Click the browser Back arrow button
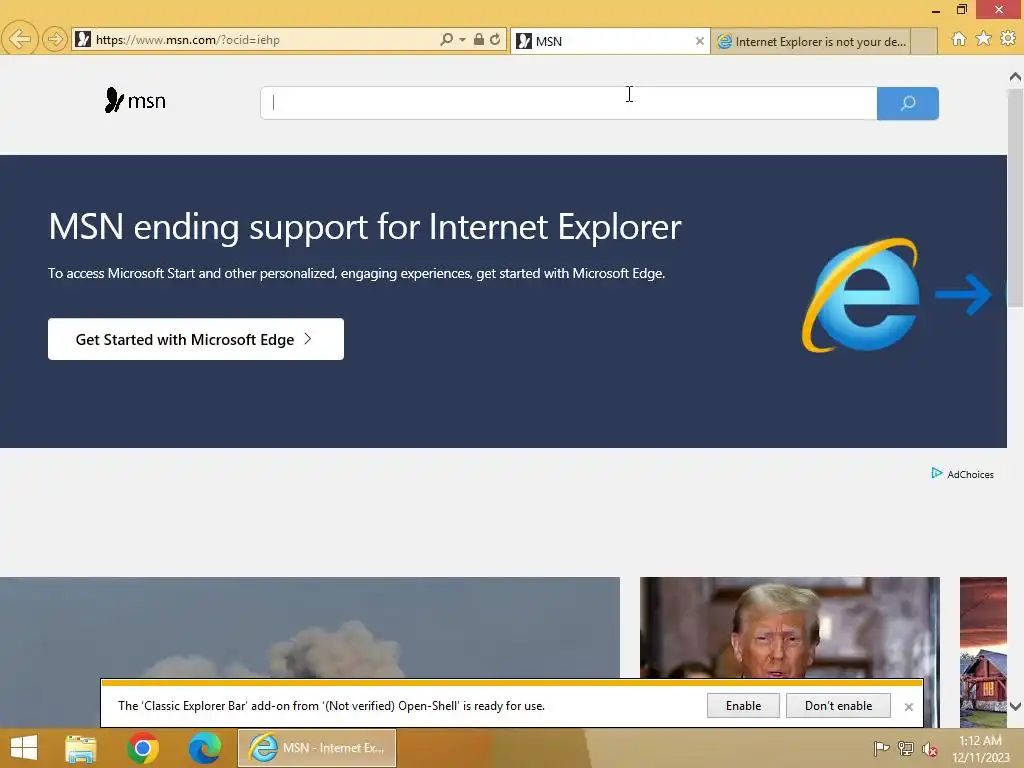The image size is (1024, 768). click(20, 39)
